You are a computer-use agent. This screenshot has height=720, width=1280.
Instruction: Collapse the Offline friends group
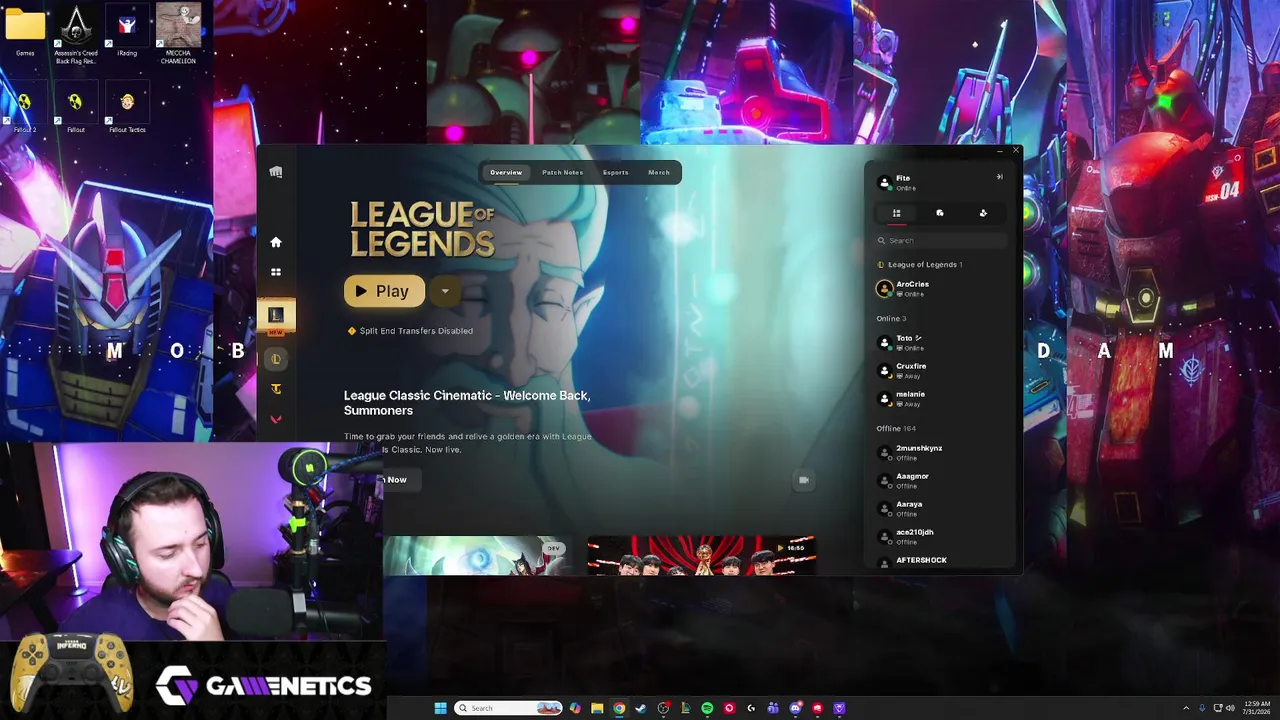pos(896,429)
